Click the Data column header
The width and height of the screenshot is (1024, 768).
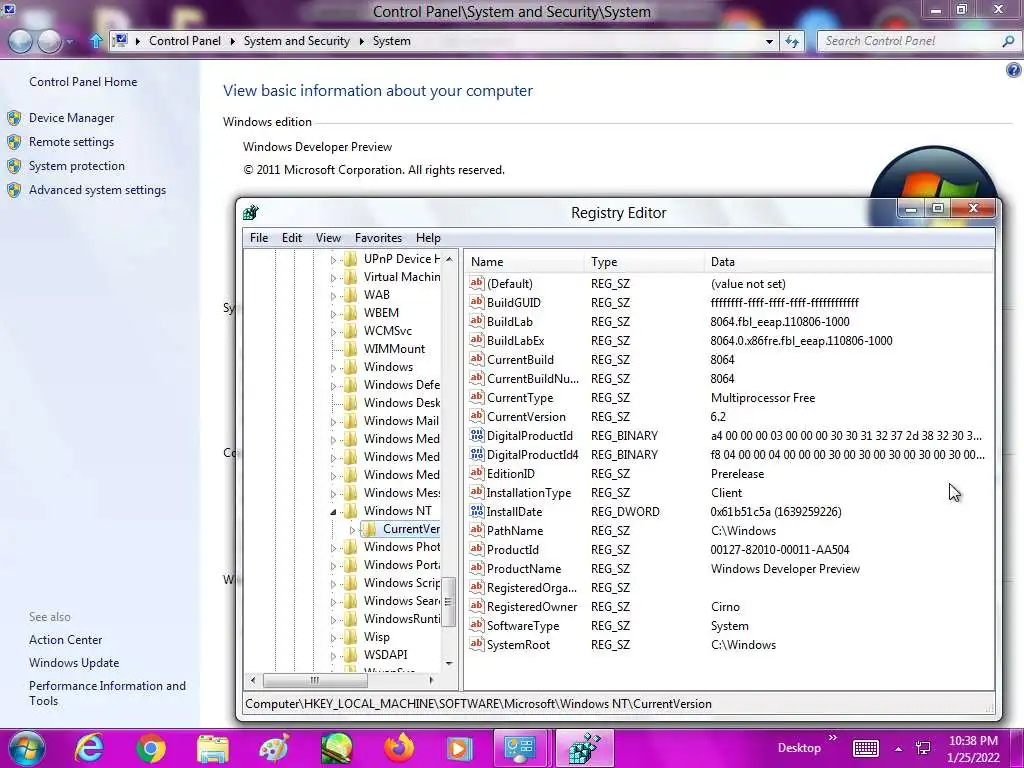(x=849, y=262)
